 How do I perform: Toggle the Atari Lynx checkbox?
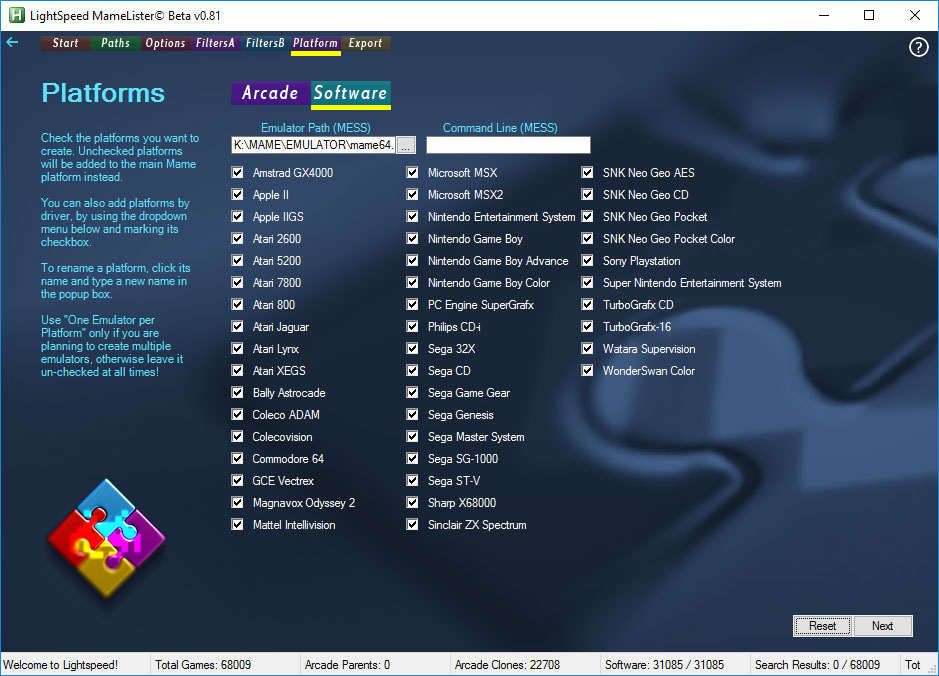point(237,348)
